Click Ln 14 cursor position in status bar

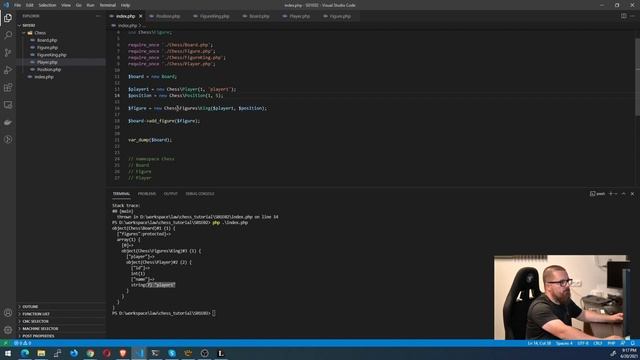tap(539, 343)
